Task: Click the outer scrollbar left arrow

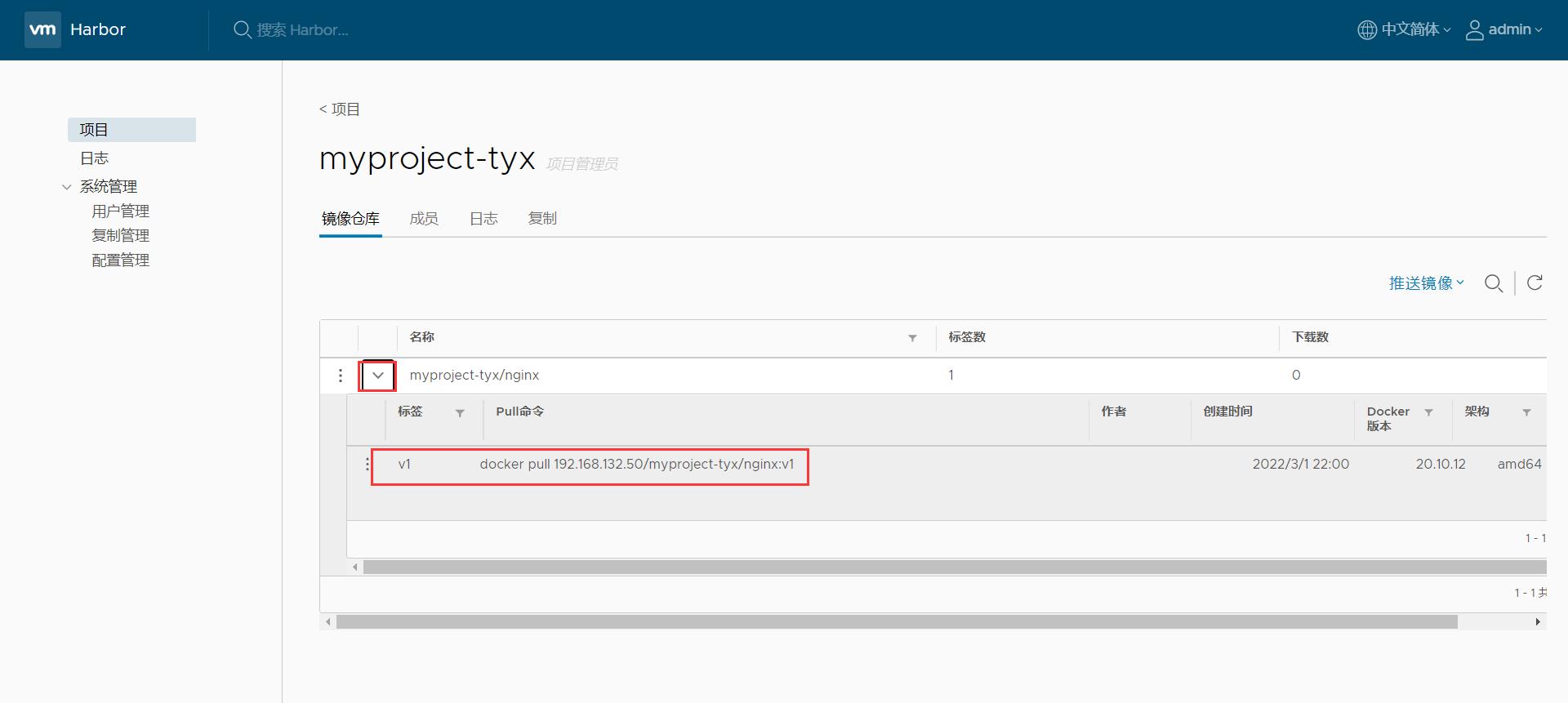Action: point(328,622)
